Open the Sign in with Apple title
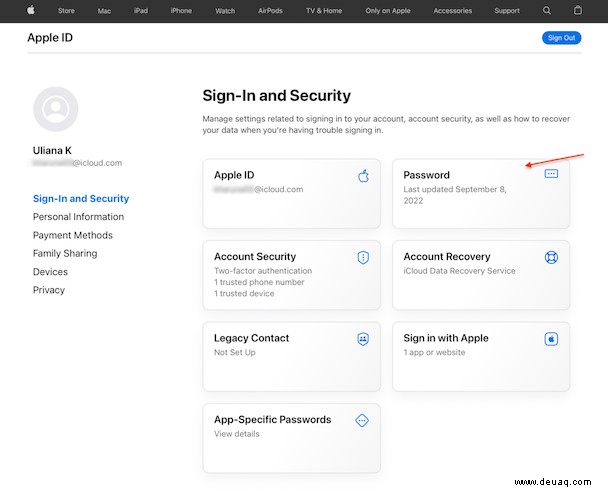608x491 pixels. coord(446,338)
